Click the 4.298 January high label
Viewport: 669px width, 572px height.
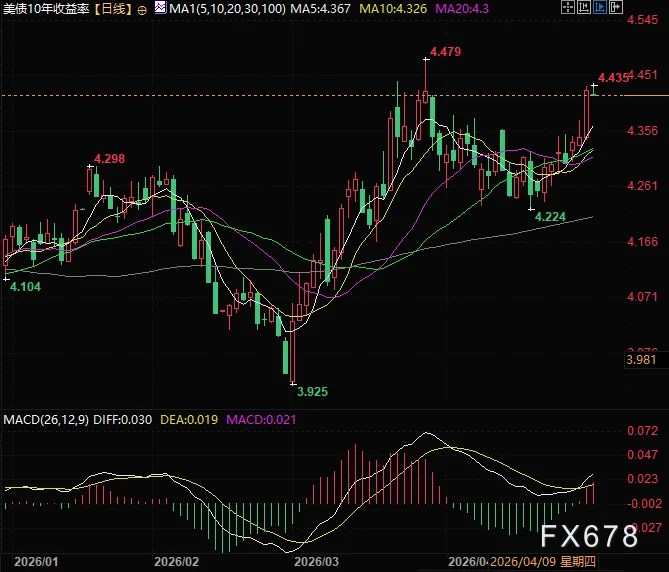pos(110,159)
